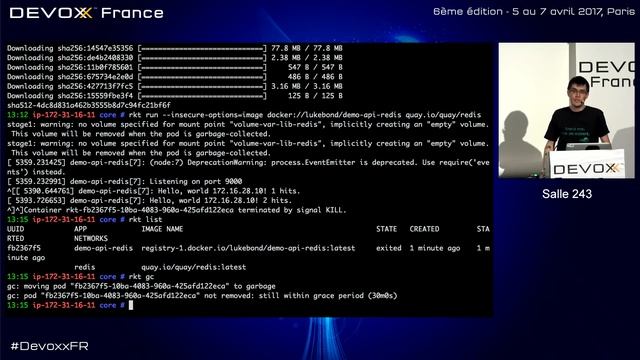The height and width of the screenshot is (360, 640).
Task: Click the download progress bar for sha256:14547e35356
Action: 202,48
